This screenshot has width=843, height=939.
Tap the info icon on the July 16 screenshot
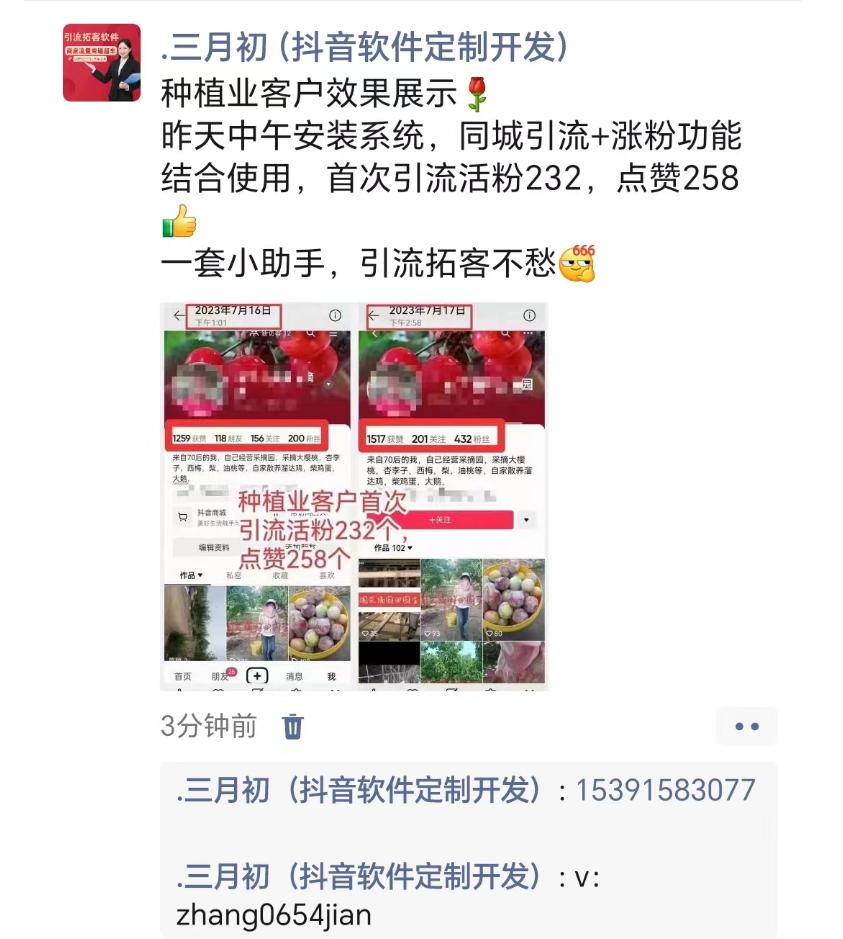335,315
